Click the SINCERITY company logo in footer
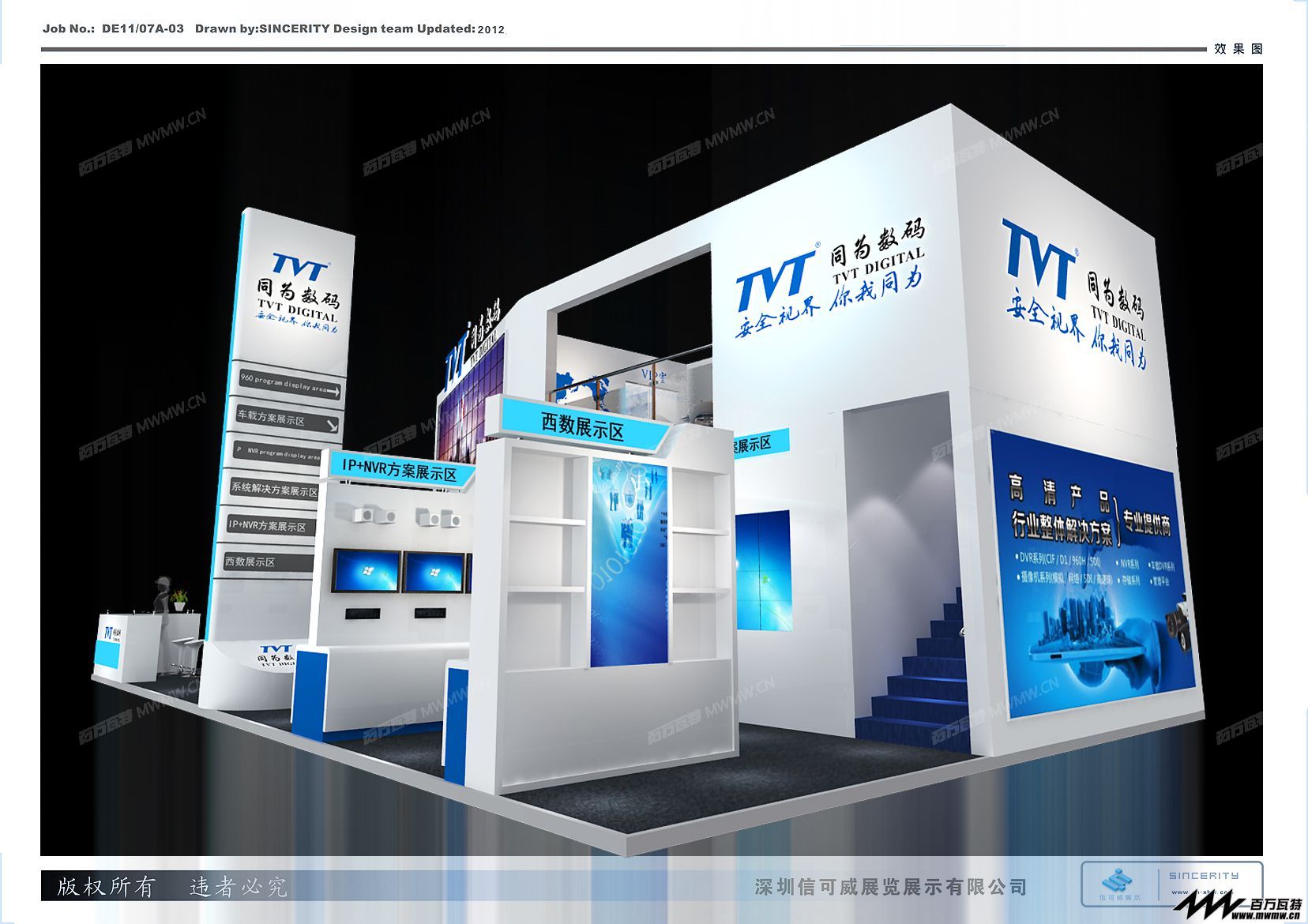 (1171, 884)
